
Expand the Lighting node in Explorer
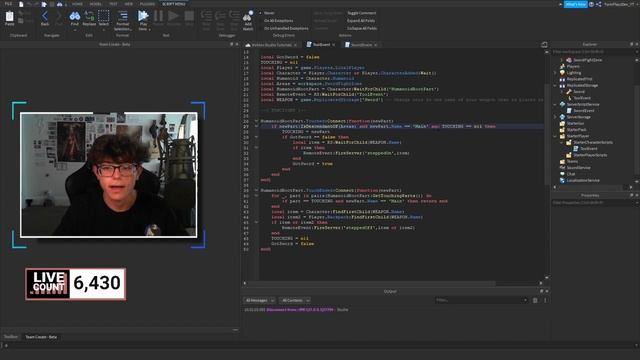(555, 73)
